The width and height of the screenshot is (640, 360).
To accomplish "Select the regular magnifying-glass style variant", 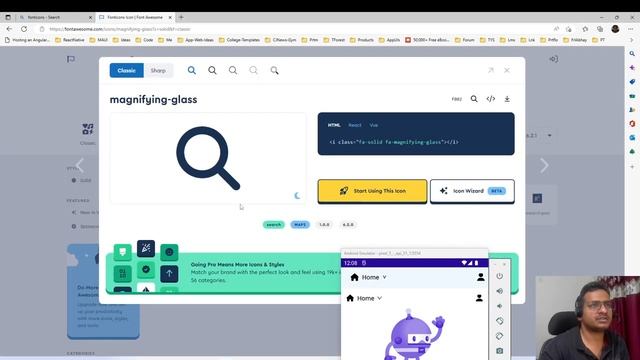I will [x=212, y=70].
